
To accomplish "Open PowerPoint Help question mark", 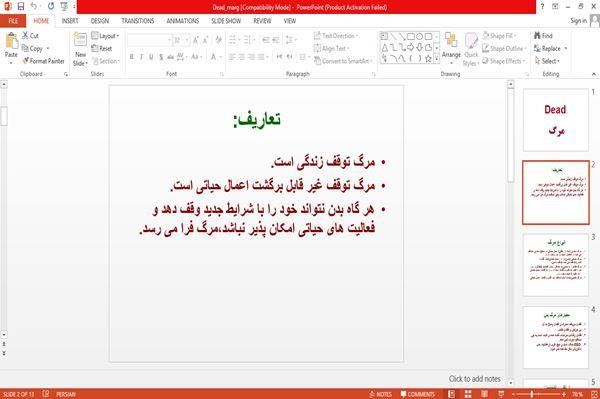I will [x=542, y=7].
